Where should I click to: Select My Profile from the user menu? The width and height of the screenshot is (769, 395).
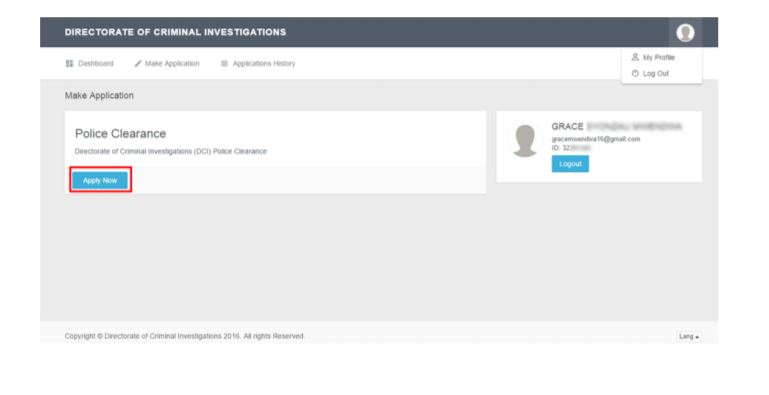tap(653, 57)
